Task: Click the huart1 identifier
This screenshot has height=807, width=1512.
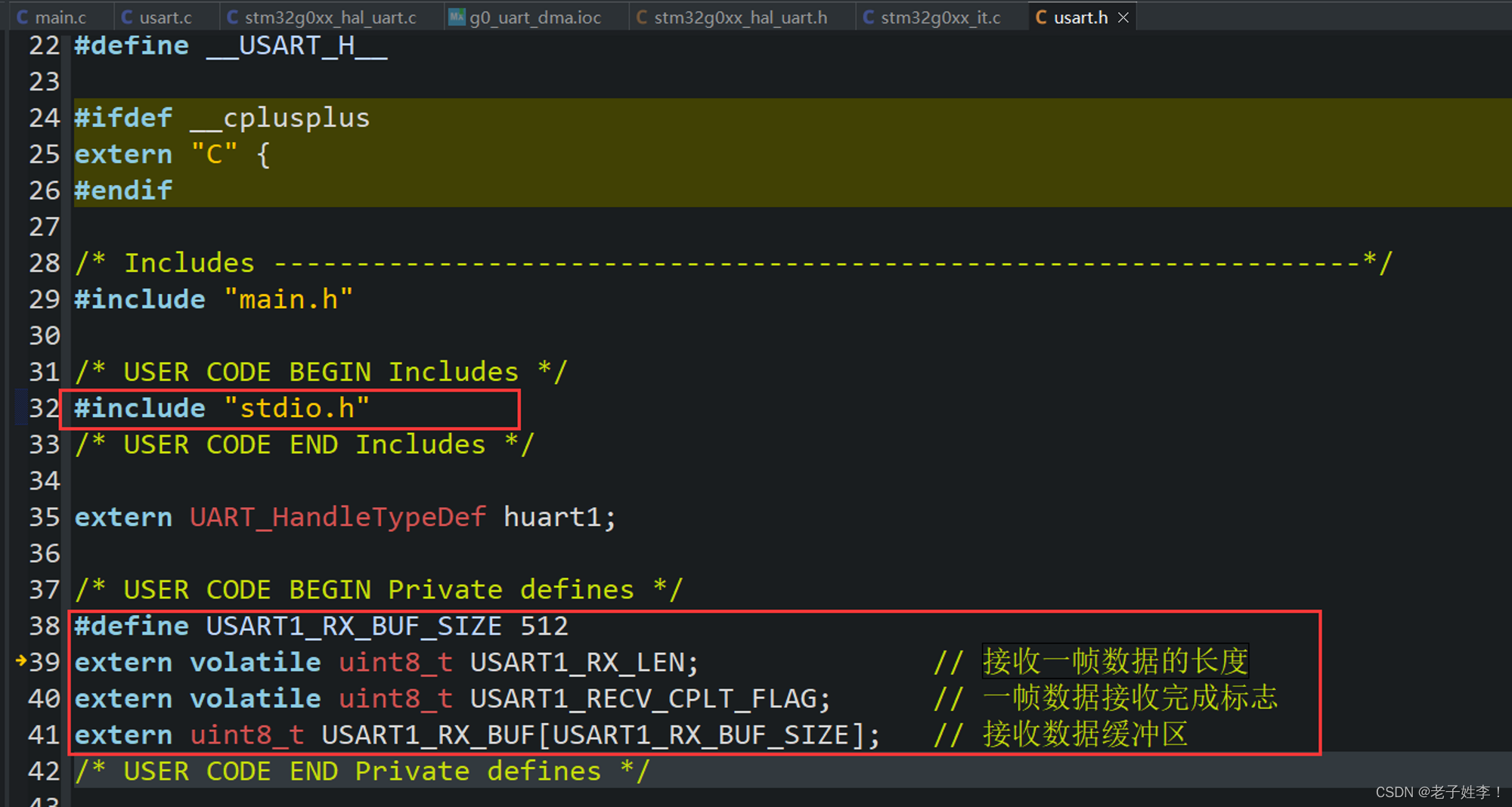Action: tap(552, 517)
